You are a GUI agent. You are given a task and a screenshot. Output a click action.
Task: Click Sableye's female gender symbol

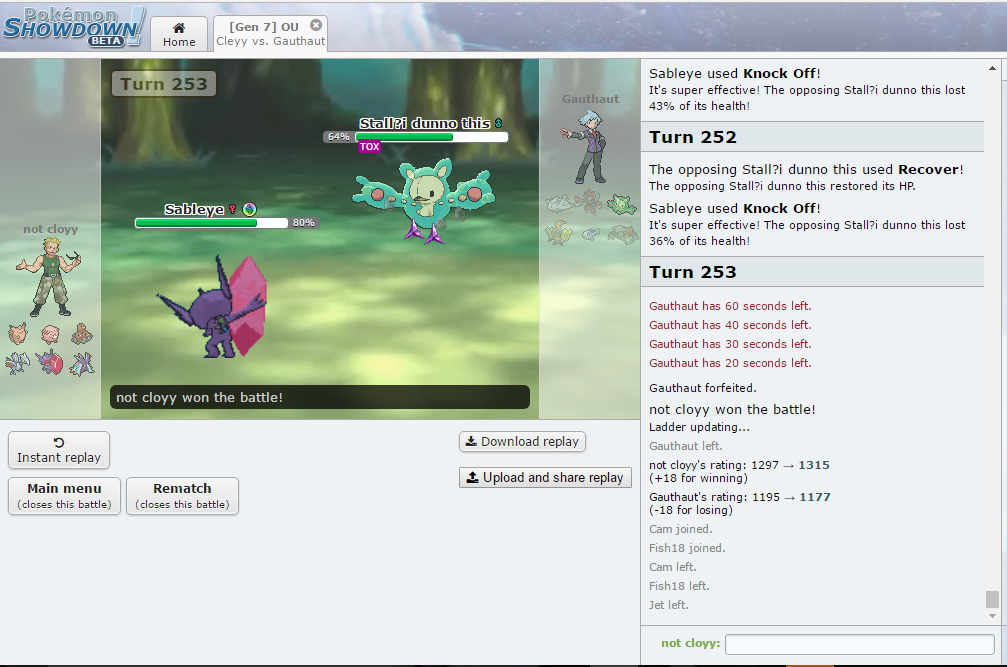[x=232, y=209]
